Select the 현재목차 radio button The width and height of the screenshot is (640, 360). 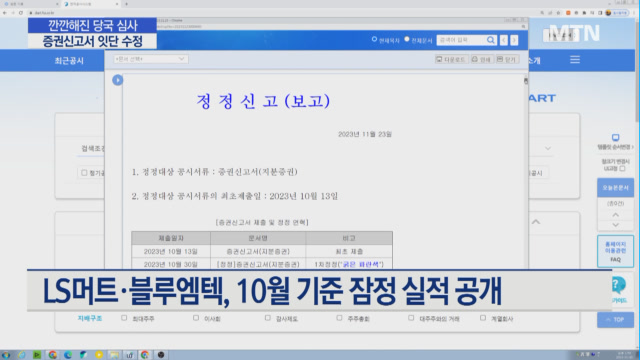pyautogui.click(x=374, y=39)
